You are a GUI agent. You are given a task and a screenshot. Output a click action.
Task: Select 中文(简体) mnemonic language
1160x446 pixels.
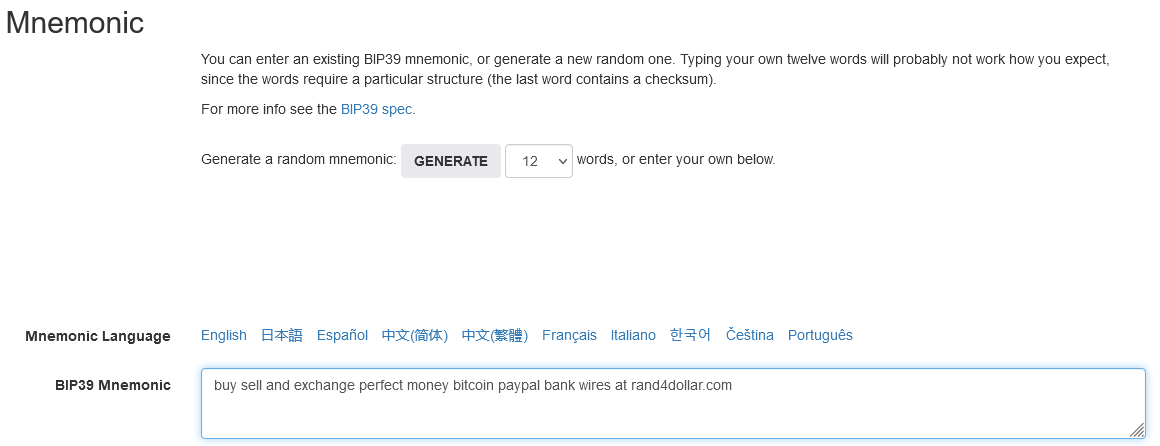[414, 335]
